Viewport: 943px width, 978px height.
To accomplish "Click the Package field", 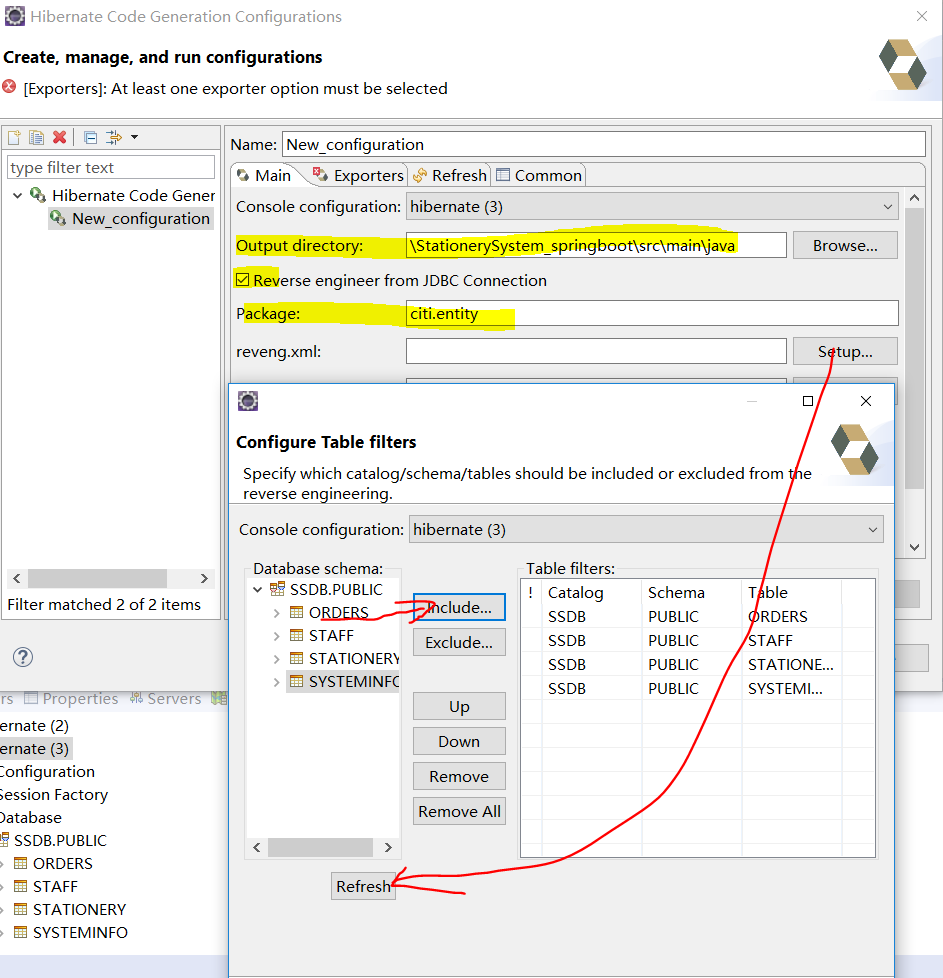I will coord(652,313).
